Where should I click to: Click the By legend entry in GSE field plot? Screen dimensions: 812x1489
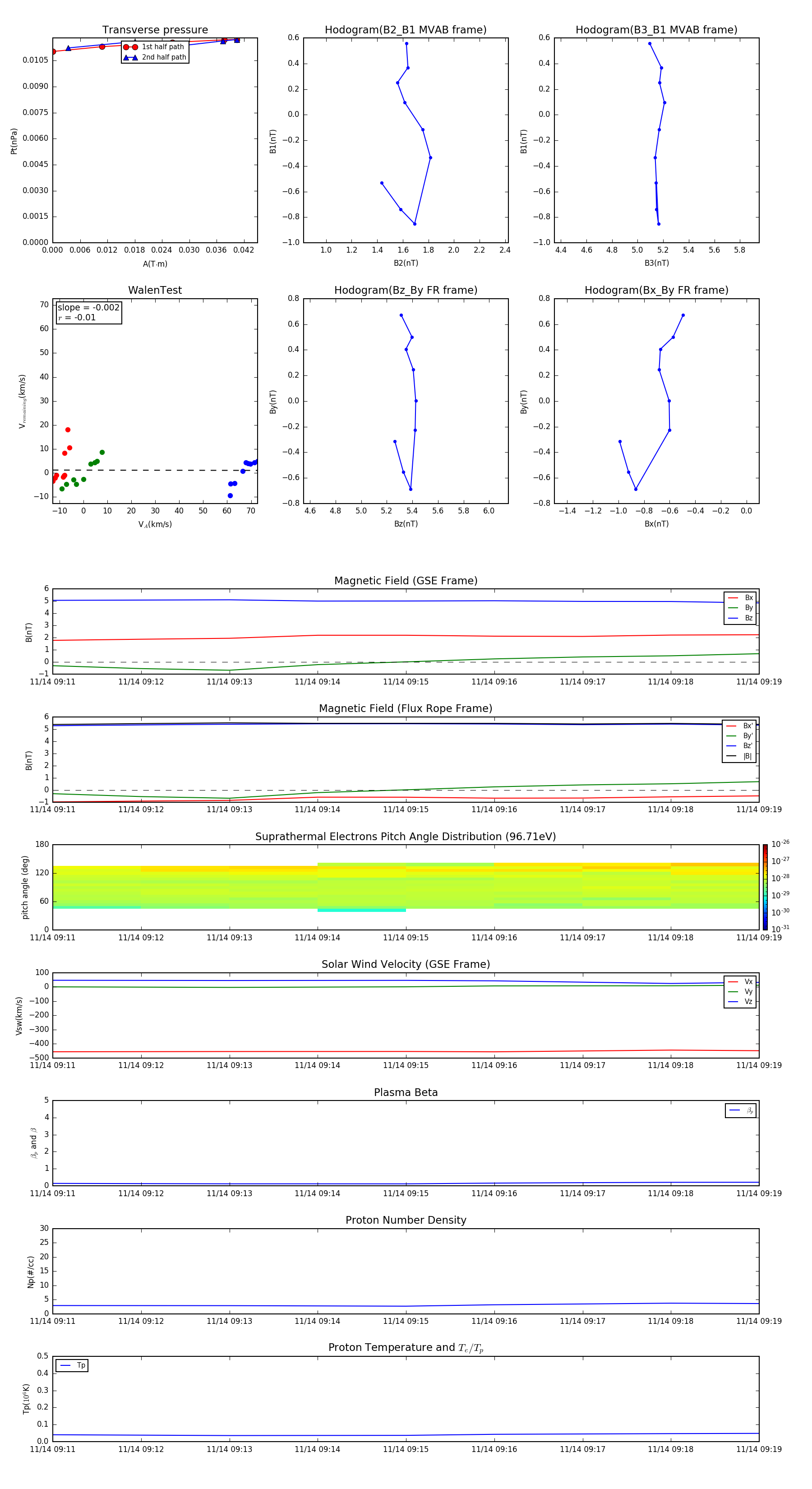pos(740,608)
